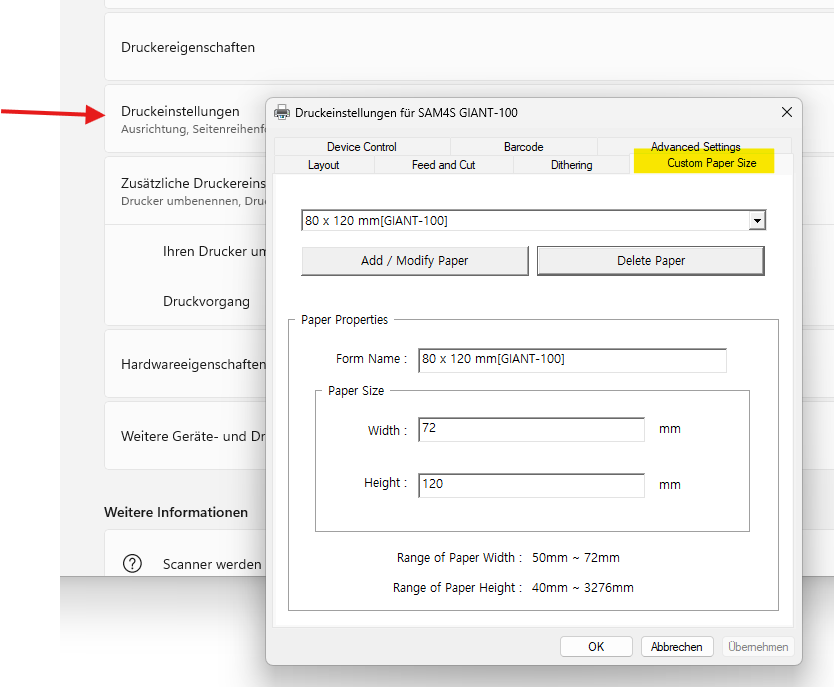Select the Advanced Settings tab
The image size is (834, 687).
point(695,146)
